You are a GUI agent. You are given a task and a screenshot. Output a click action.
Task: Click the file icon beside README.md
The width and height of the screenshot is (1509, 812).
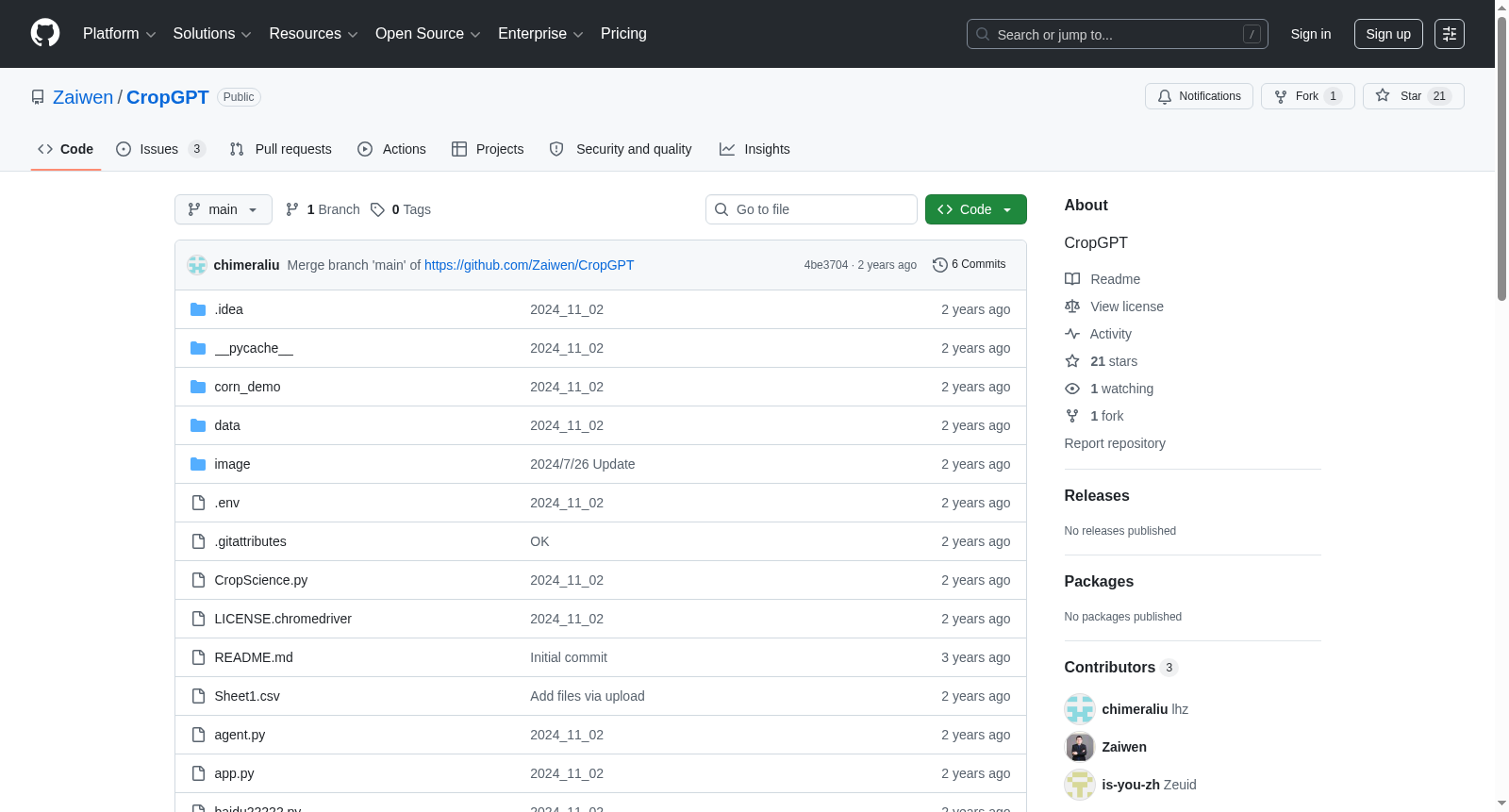coord(198,657)
